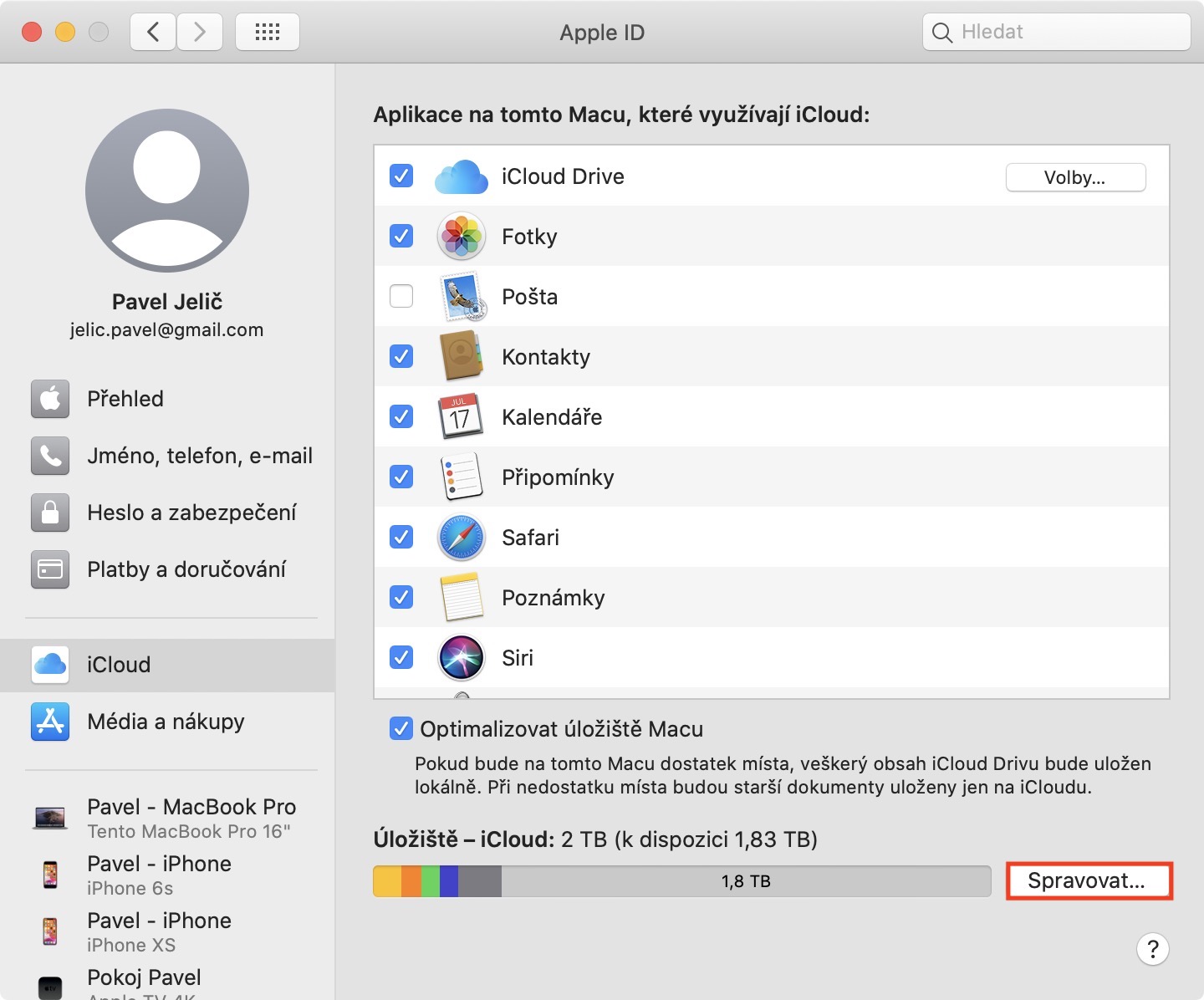The image size is (1204, 1000).
Task: Toggle Optimalizovat úložiště Macu checkbox
Action: 401,729
